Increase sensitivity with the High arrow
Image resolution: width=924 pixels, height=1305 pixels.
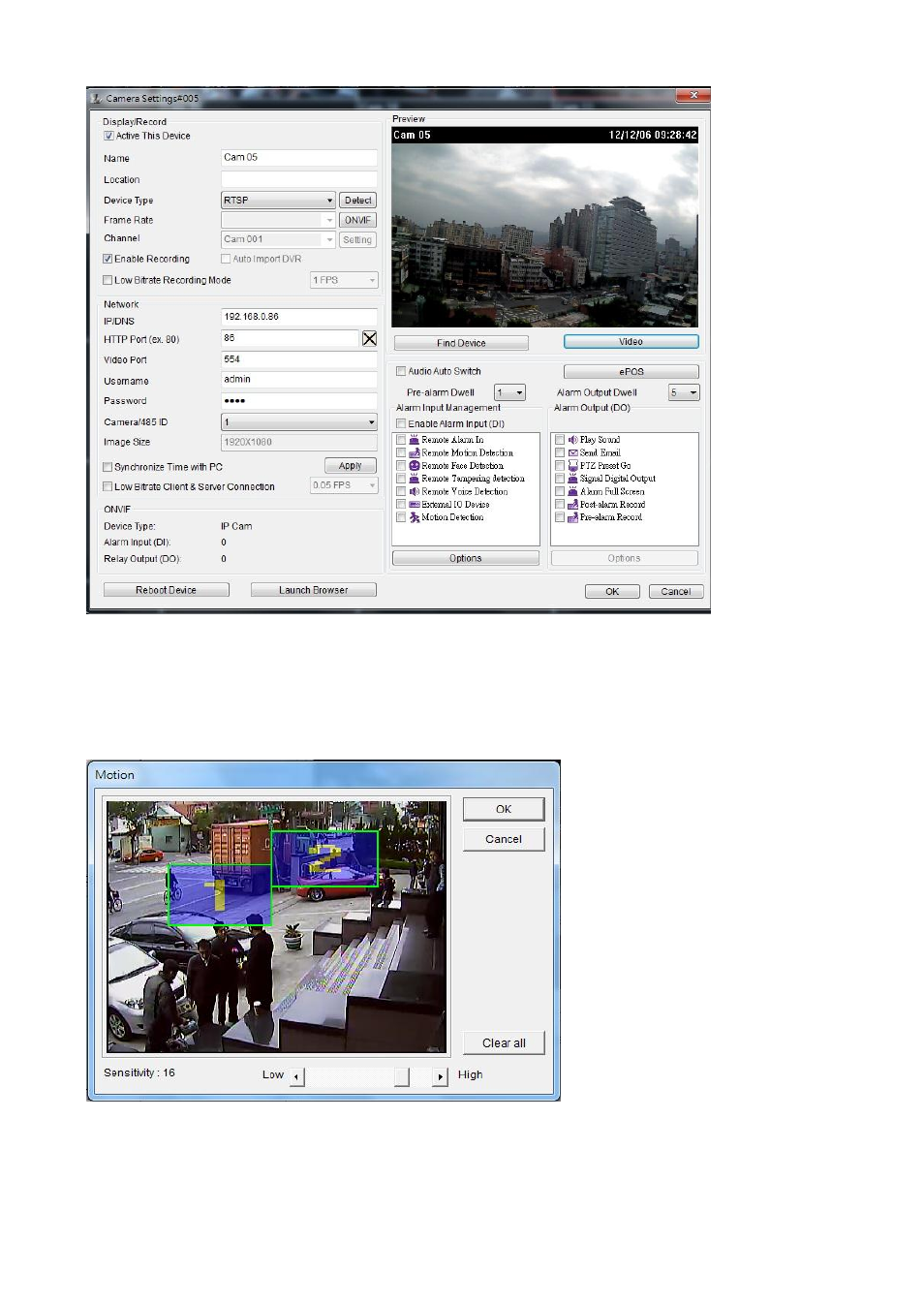441,1076
